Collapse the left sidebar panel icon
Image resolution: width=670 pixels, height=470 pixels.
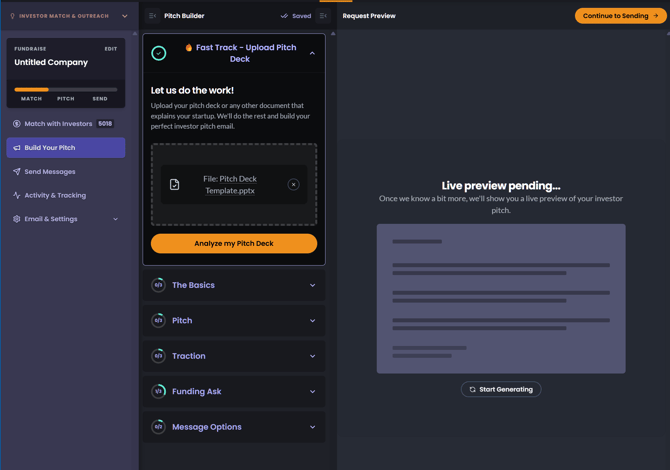(153, 16)
